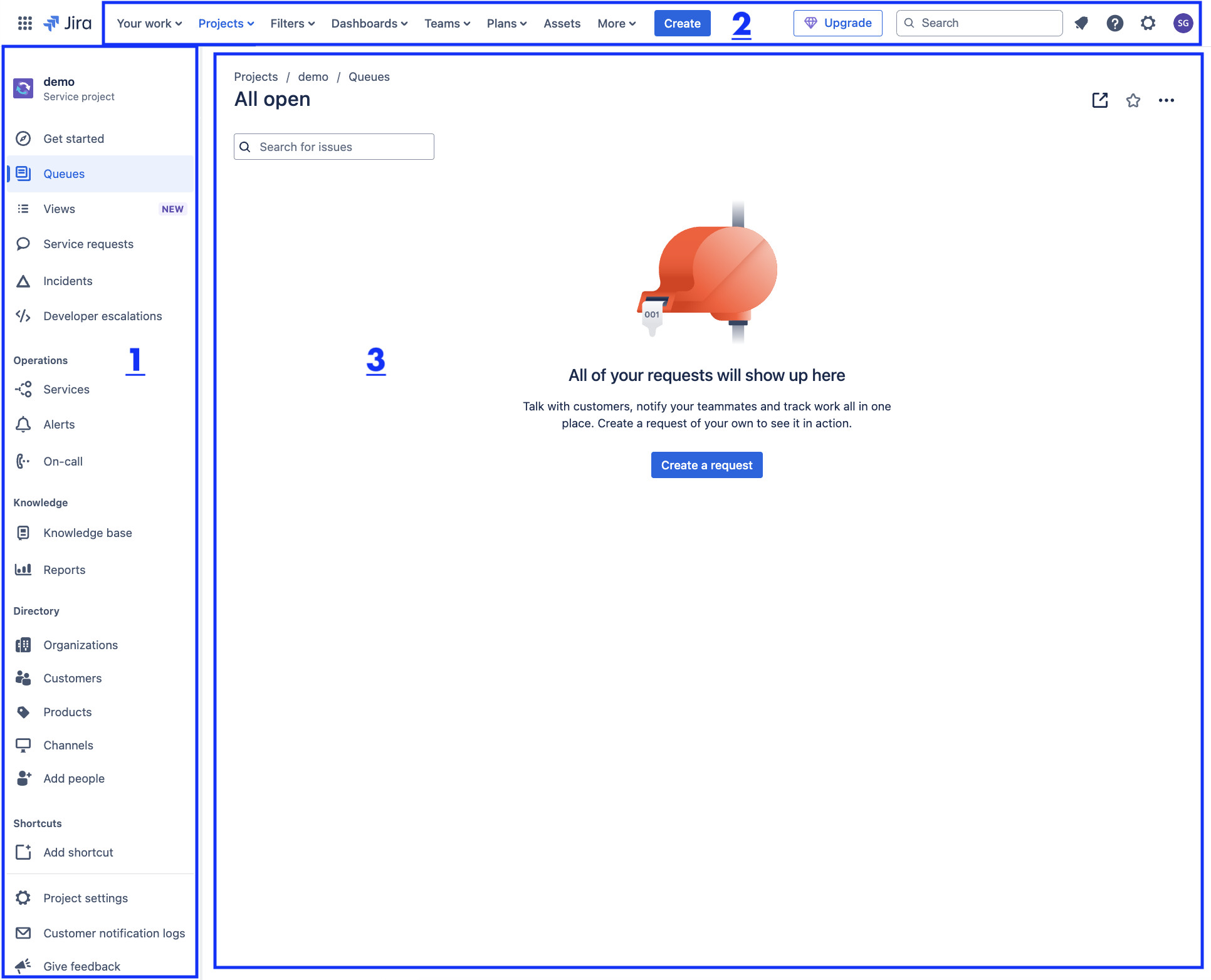Click the Create a request button

[706, 465]
